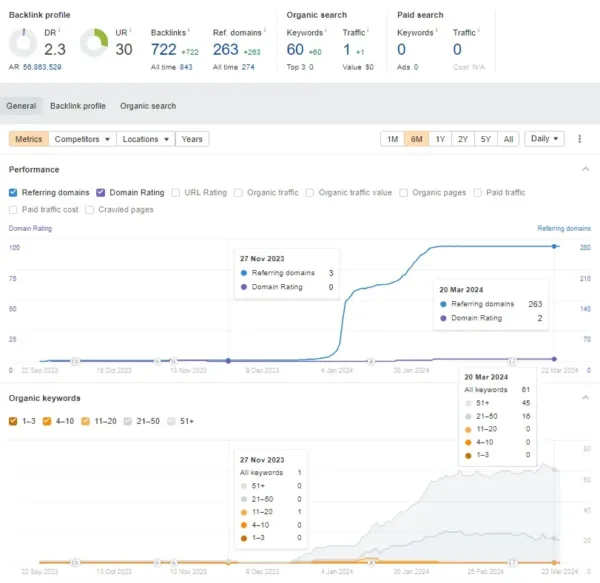Toggle the Referring domains checkbox
This screenshot has width=600, height=583.
tap(13, 192)
